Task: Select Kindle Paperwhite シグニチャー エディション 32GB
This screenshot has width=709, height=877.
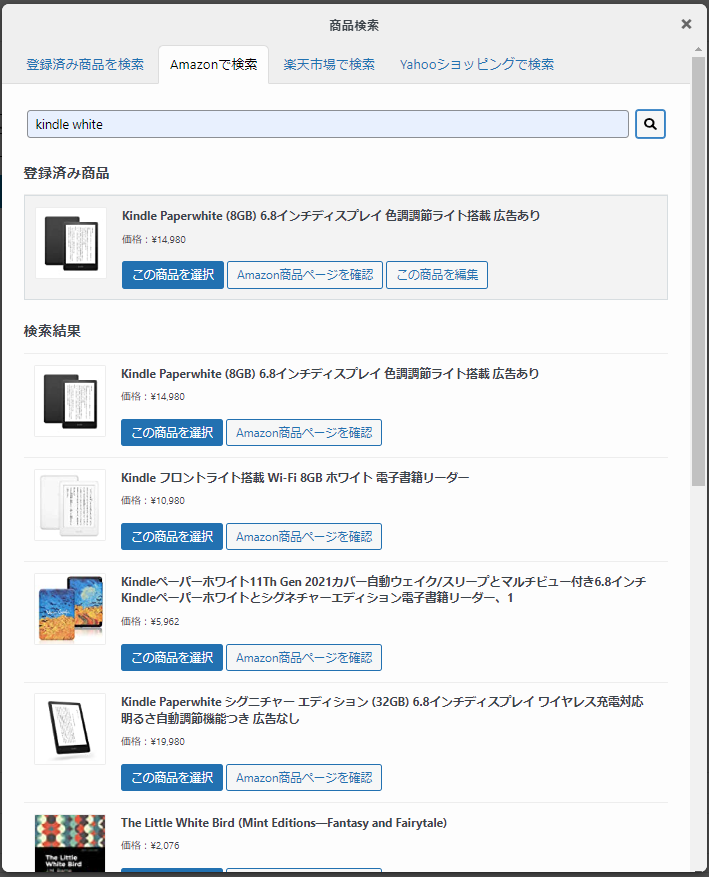Action: coord(172,777)
